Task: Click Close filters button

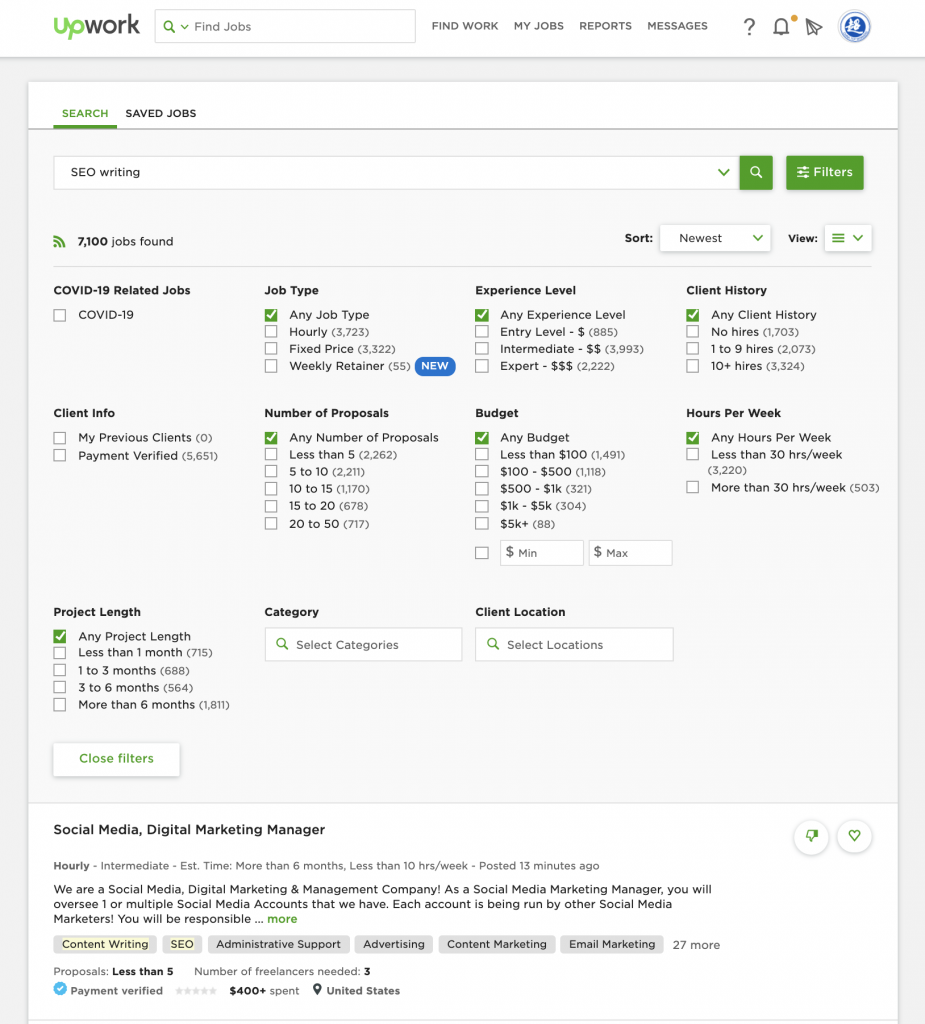Action: pos(116,759)
